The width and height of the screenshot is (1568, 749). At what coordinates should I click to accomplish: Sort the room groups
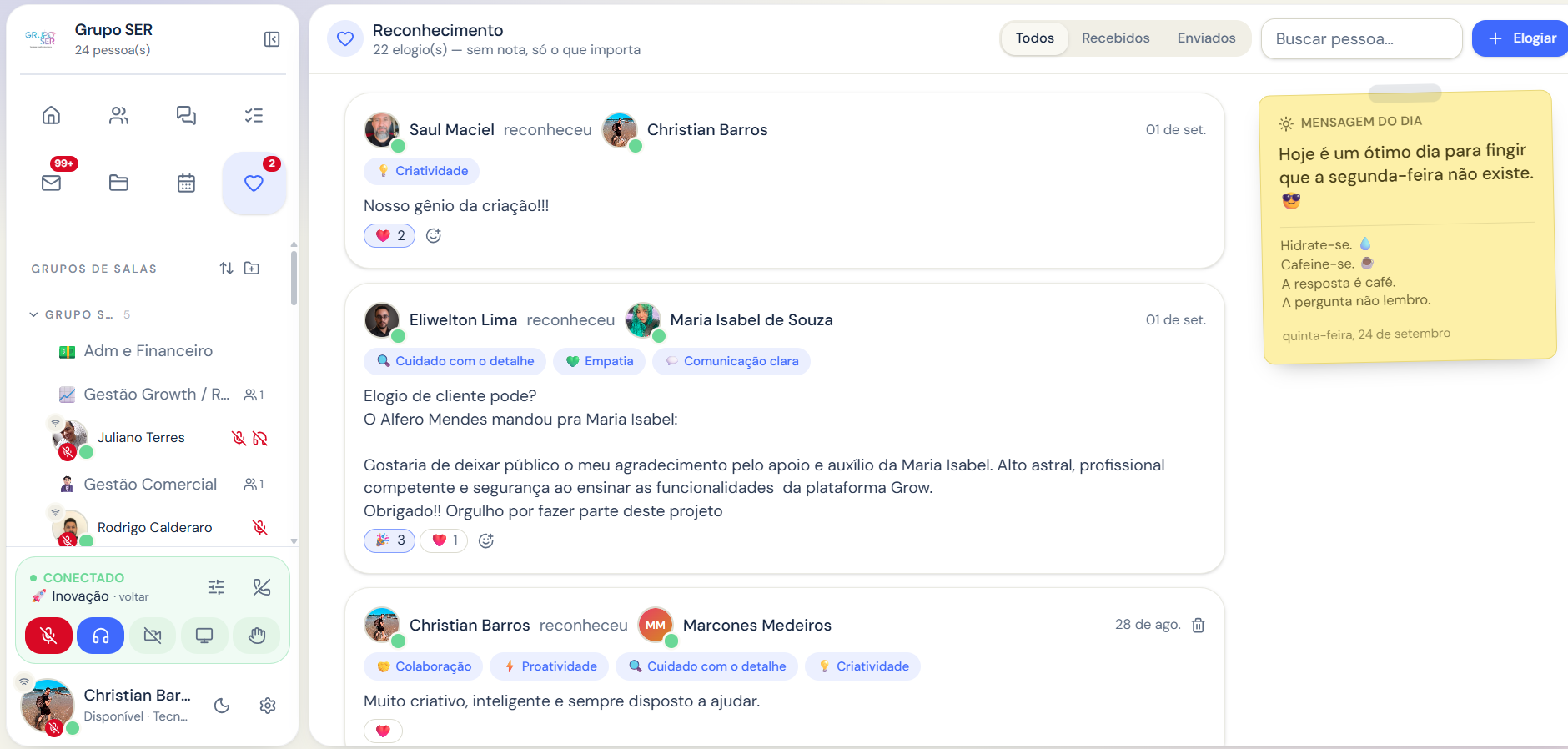pos(226,269)
